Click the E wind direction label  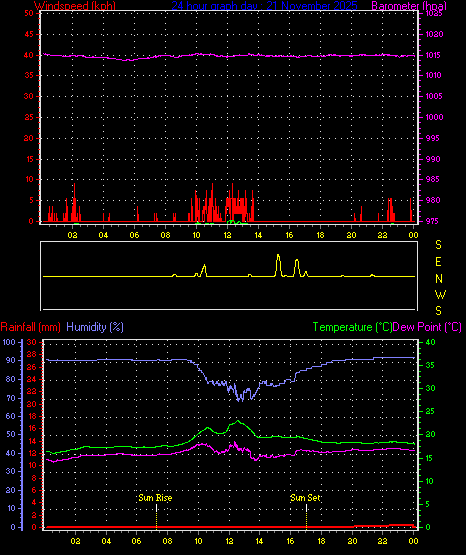point(438,262)
